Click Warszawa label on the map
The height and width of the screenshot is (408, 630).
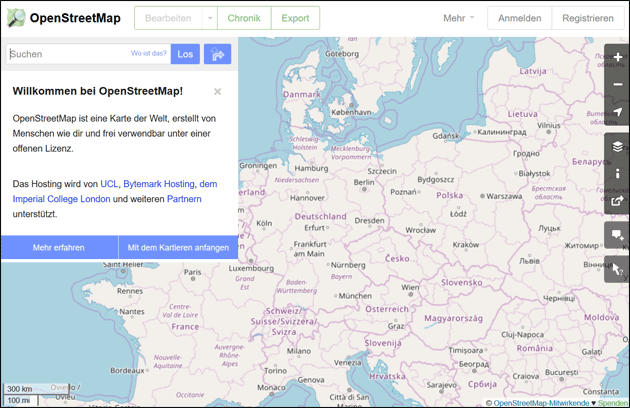(x=504, y=196)
